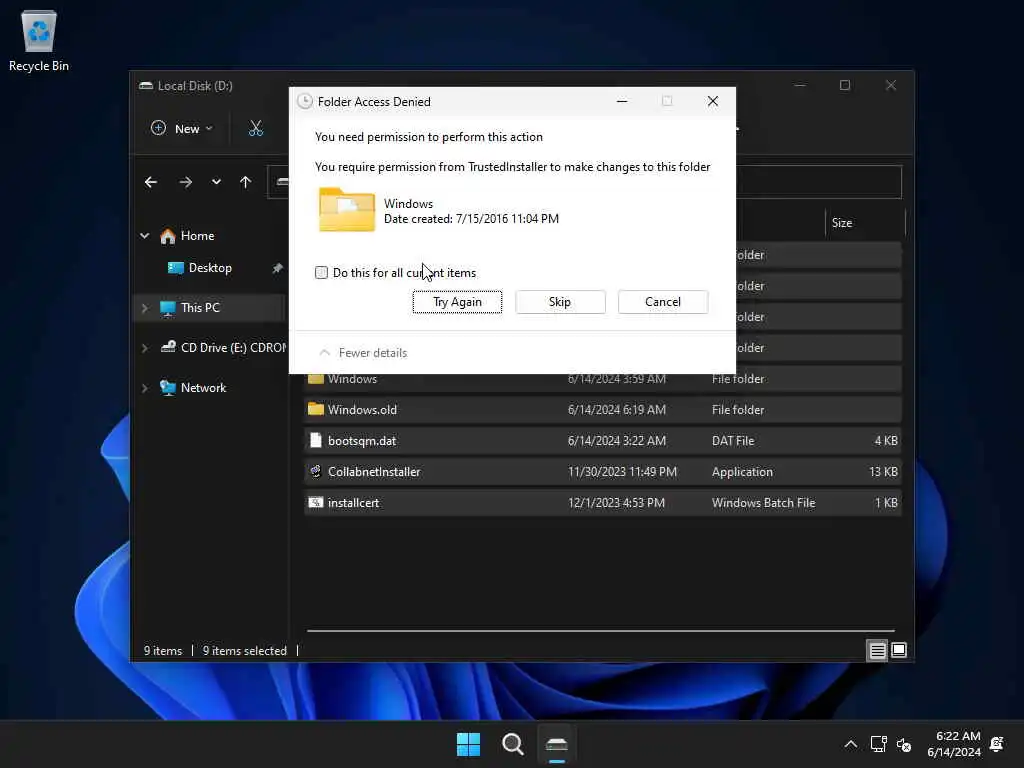Select CD Drive (E:) in navigation pane
Image resolution: width=1024 pixels, height=768 pixels.
click(223, 348)
